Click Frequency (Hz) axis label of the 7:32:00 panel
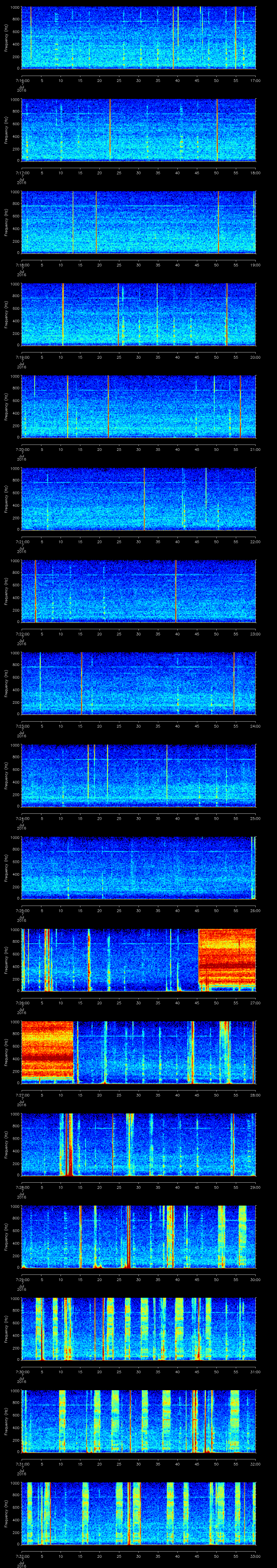Screen dimensions: 277x1568 coord(6,1513)
